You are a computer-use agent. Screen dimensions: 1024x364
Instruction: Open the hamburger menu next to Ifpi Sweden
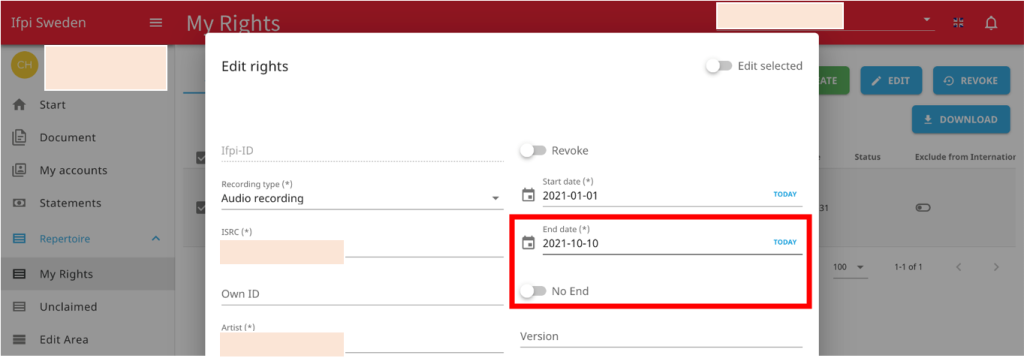155,23
